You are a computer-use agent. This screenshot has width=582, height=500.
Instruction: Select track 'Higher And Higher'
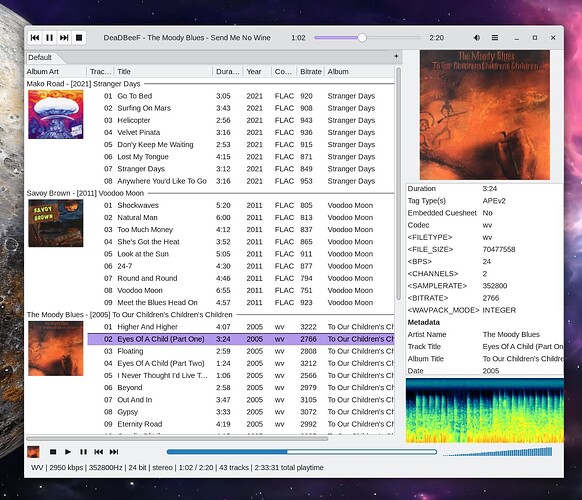point(241,327)
